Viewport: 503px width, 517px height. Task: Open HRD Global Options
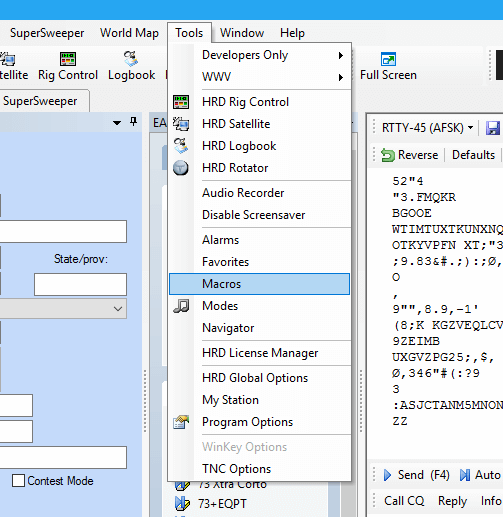click(x=259, y=378)
